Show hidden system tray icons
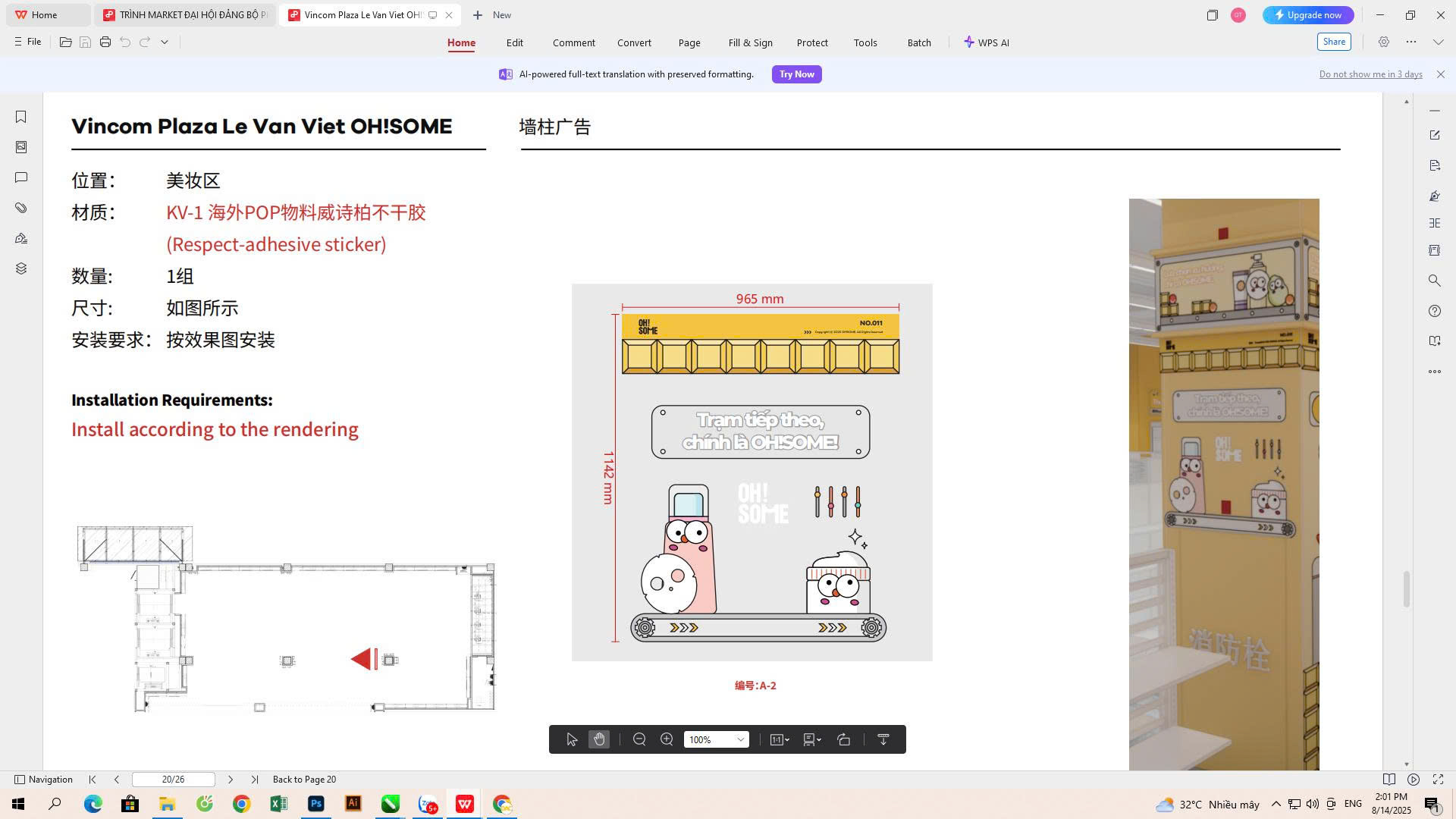 coord(1276,804)
